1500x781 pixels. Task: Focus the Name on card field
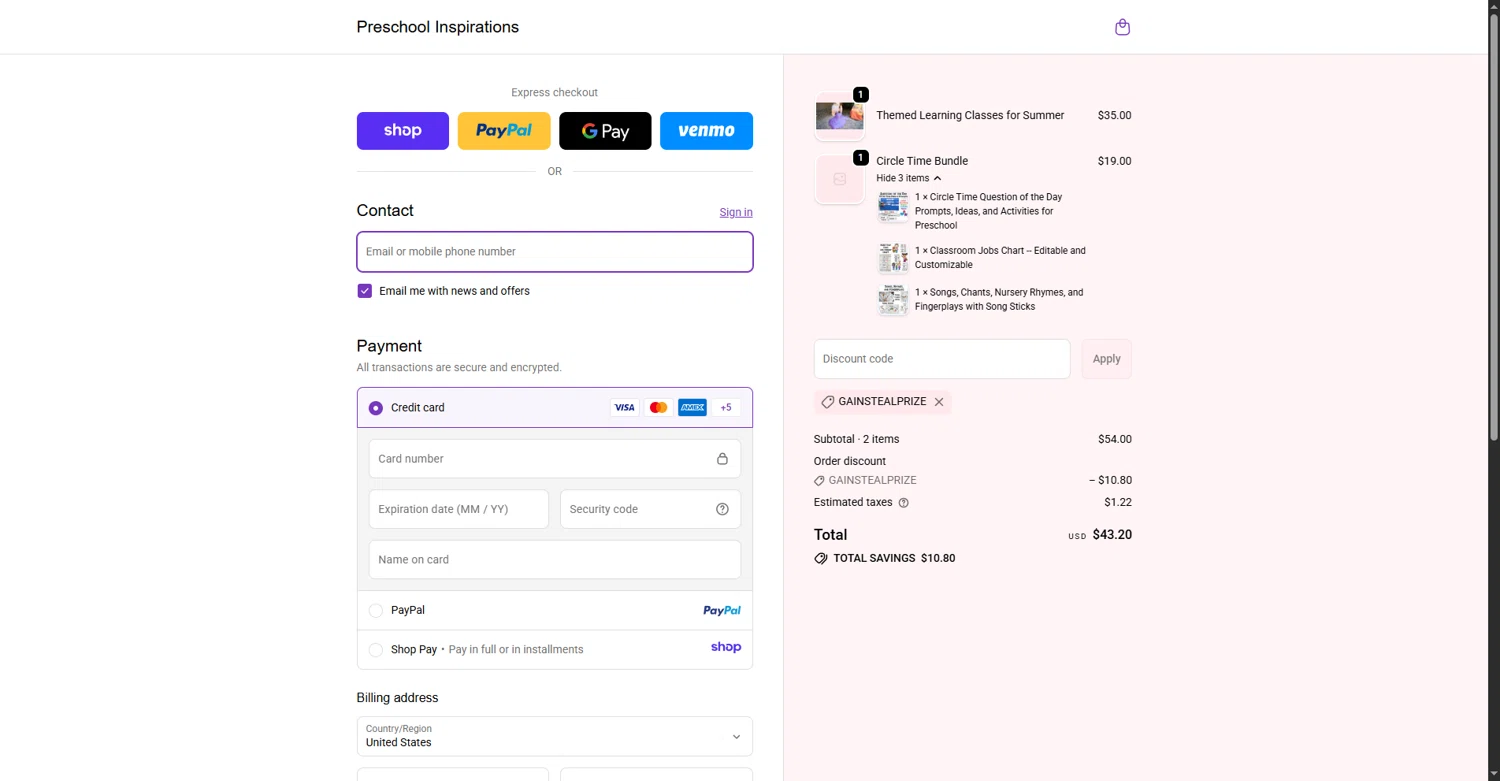point(555,560)
